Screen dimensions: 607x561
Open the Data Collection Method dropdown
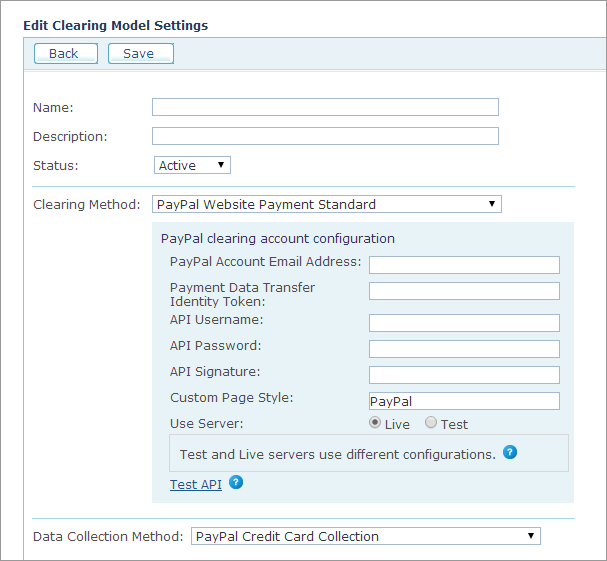366,536
